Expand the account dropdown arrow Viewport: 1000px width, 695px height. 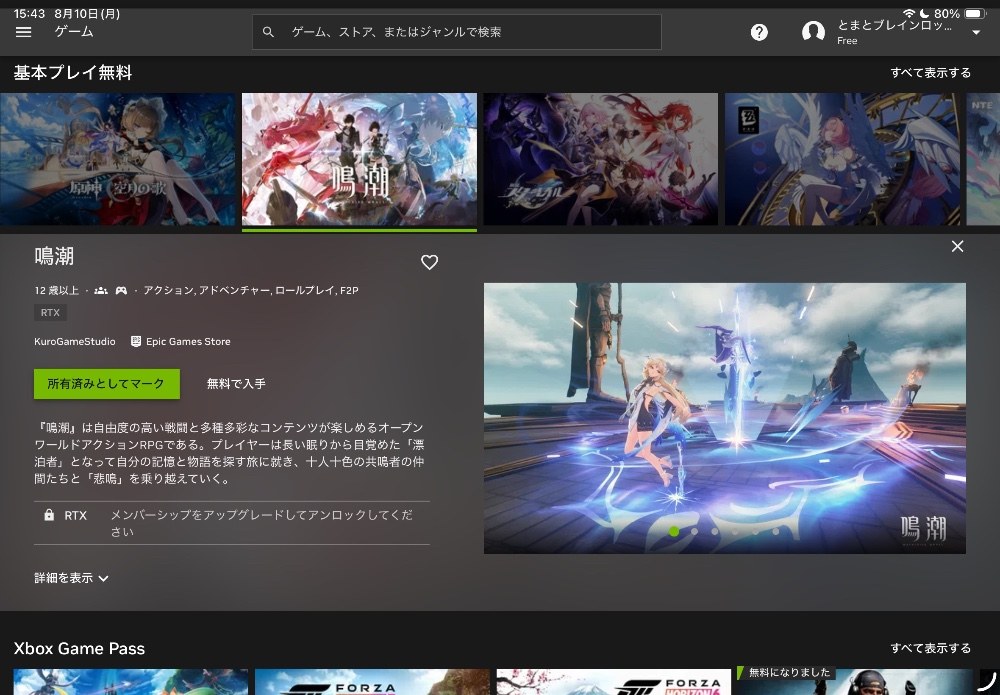pos(976,33)
